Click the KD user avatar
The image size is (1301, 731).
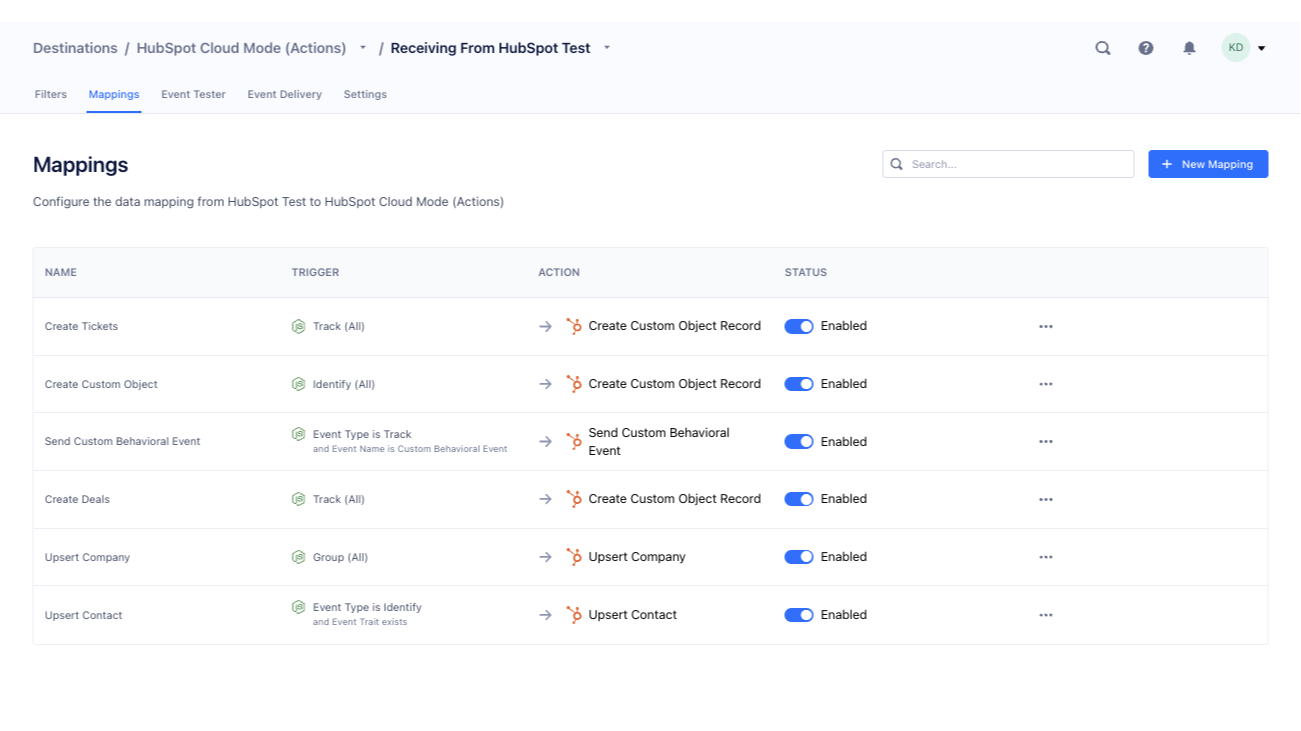coord(1236,48)
